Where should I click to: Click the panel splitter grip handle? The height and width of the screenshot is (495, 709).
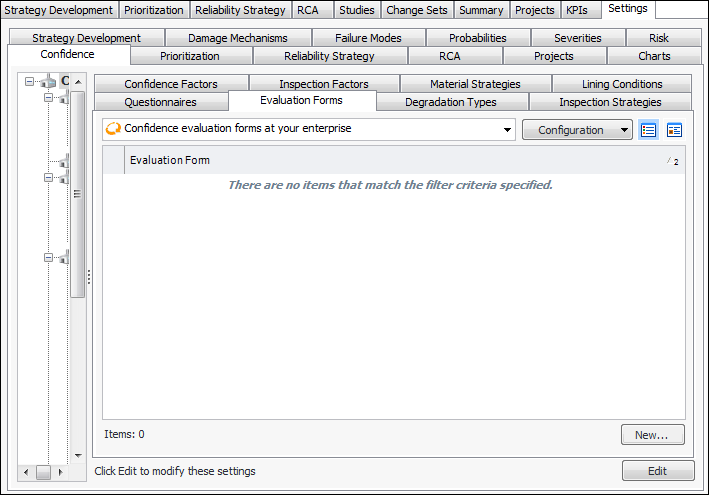click(x=89, y=277)
